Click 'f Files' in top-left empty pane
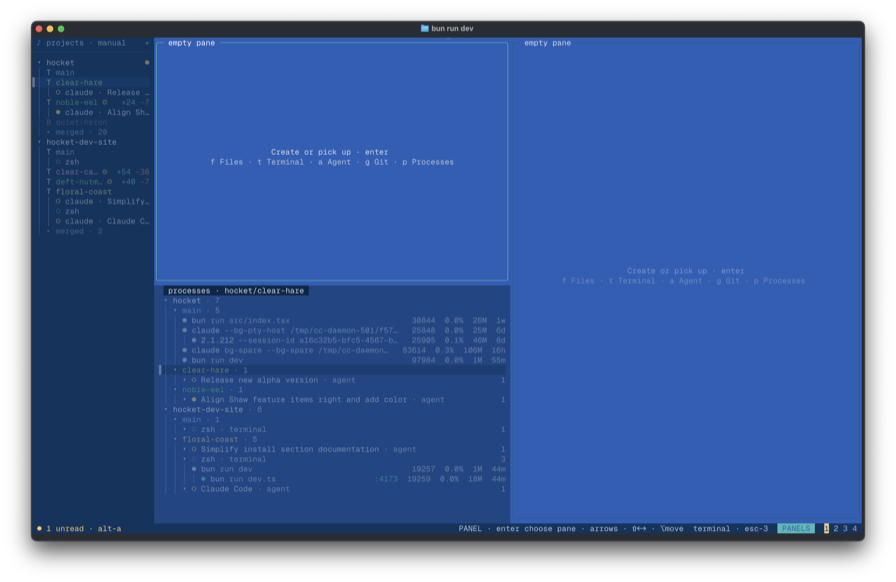Image resolution: width=896 pixels, height=582 pixels. (227, 162)
